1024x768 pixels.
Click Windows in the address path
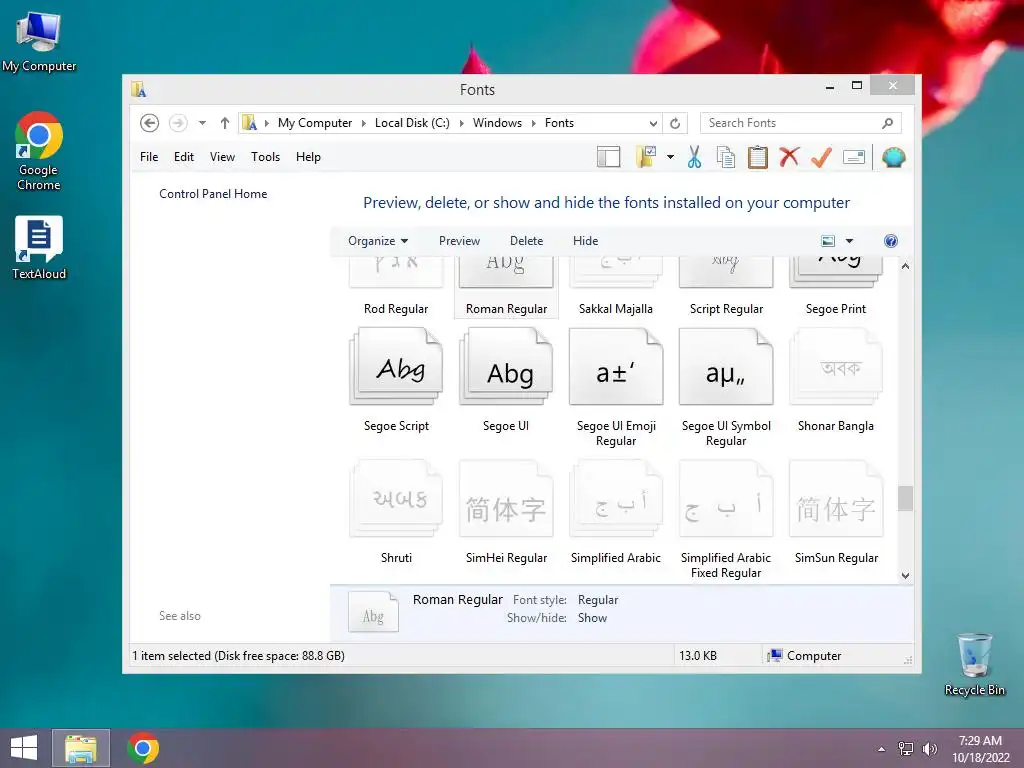pos(497,123)
